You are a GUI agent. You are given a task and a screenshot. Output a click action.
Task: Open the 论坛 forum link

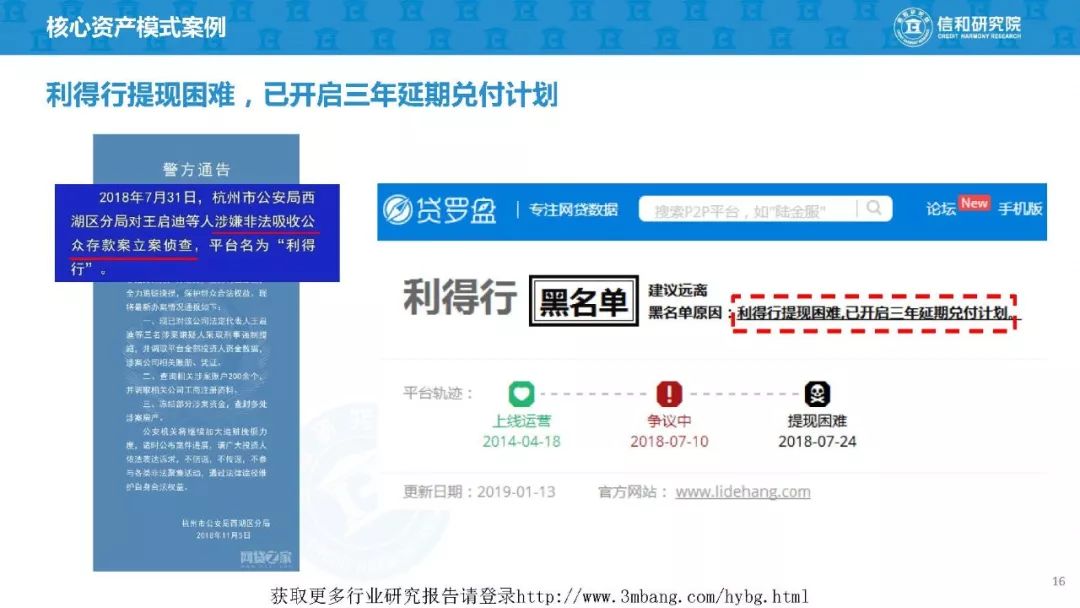point(940,209)
